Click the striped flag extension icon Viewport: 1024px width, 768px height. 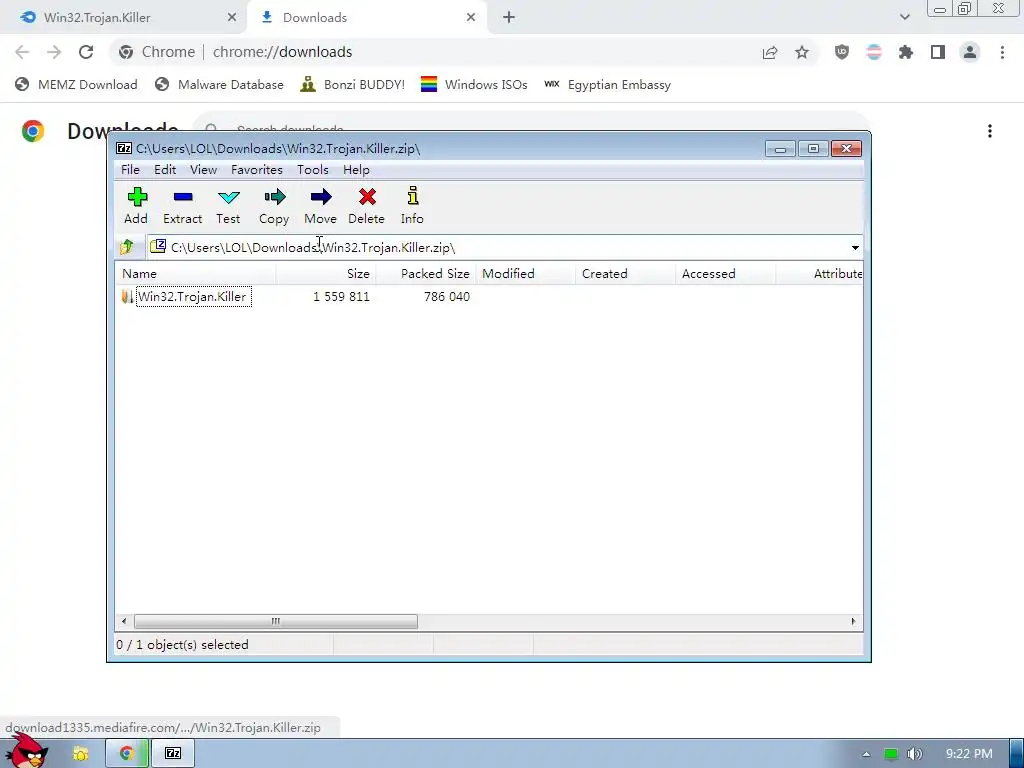[874, 52]
